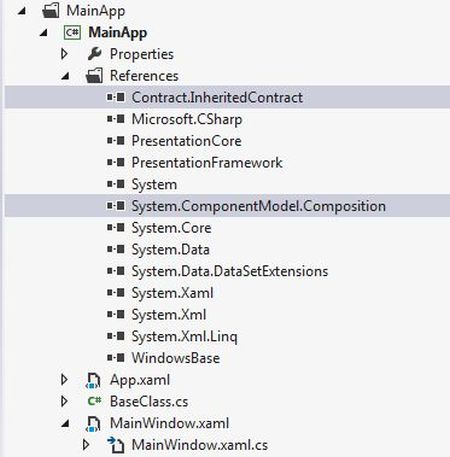Image resolution: width=450 pixels, height=457 pixels.
Task: Click the green C# icon for BaseClass.cs
Action: pyautogui.click(x=94, y=401)
